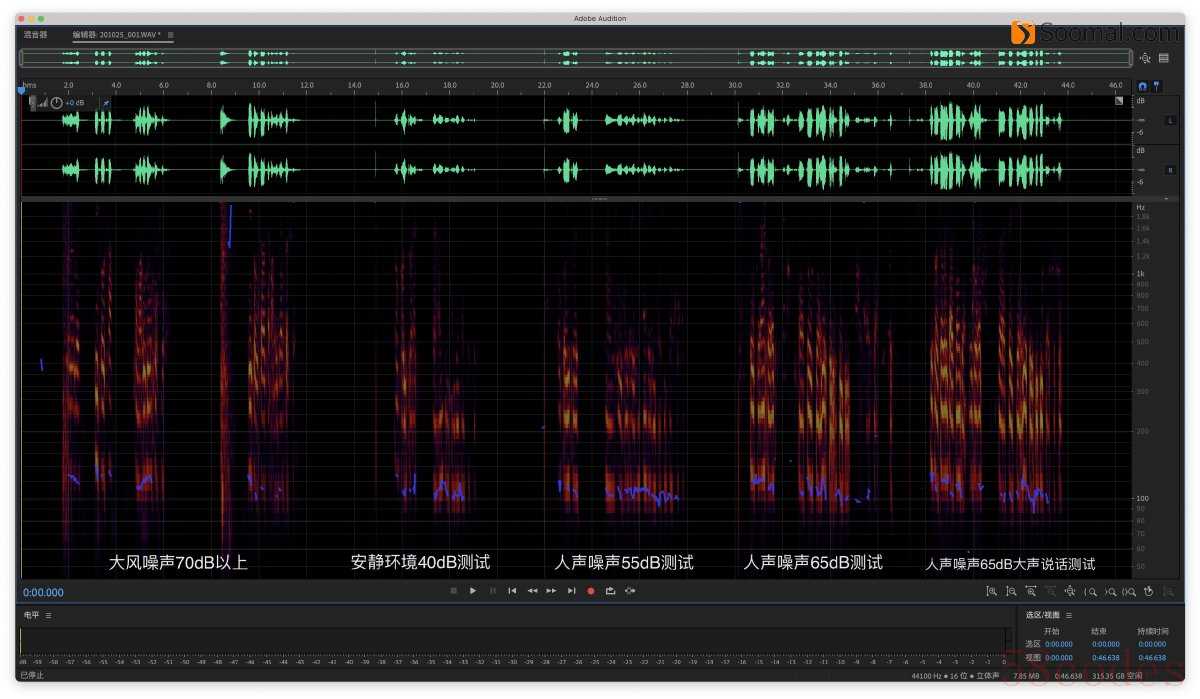The width and height of the screenshot is (1200, 699).
Task: Open the editor panel menu beside 201025_001.WAV
Action: point(170,35)
